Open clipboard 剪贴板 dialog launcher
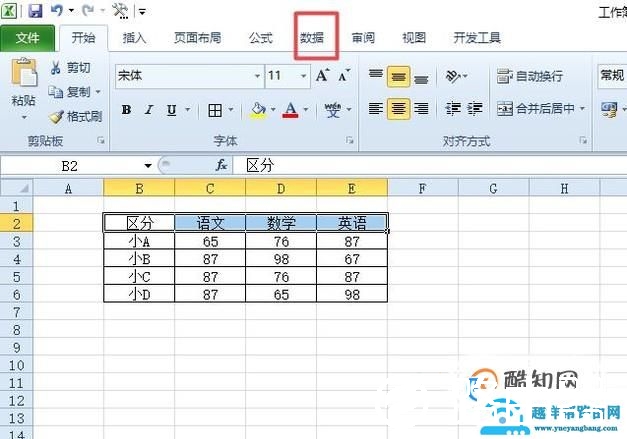The height and width of the screenshot is (439, 627). [101, 140]
